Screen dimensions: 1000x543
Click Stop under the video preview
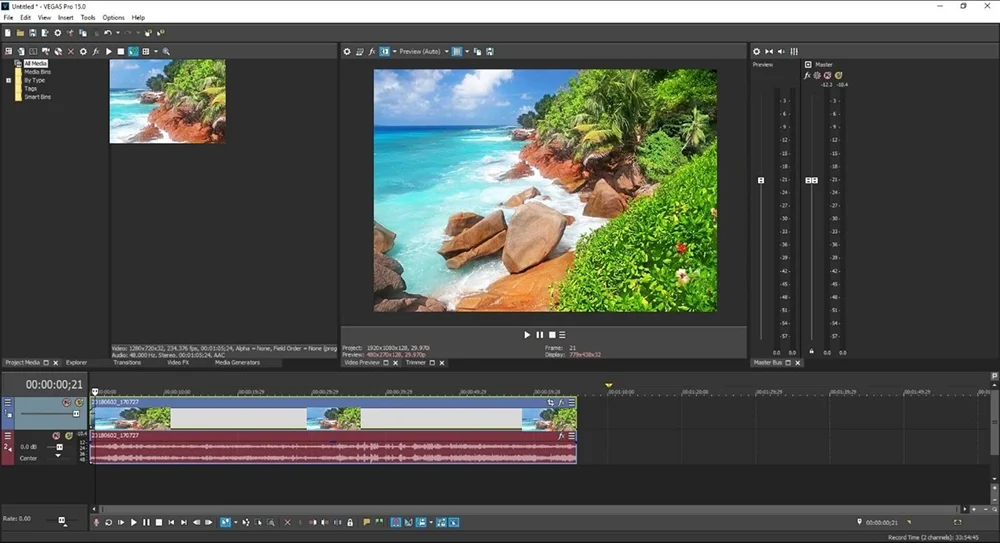552,334
